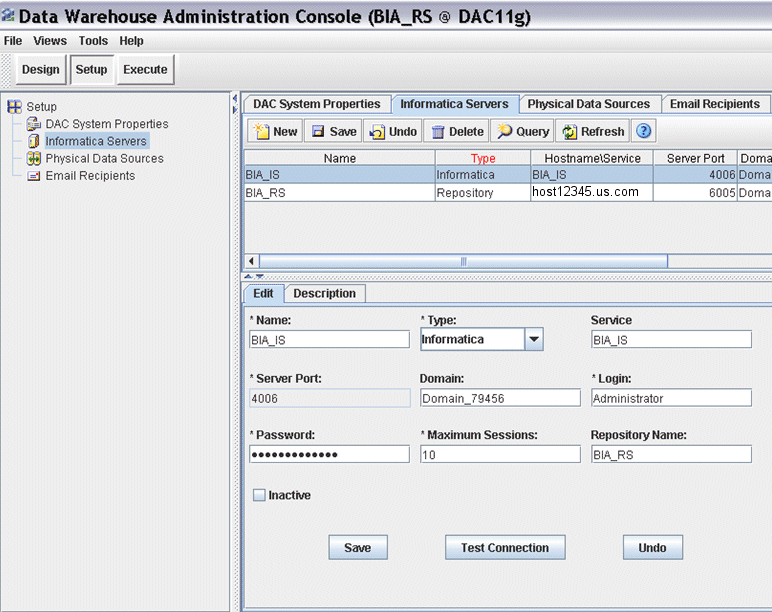Select the Edit tab
772x612 pixels.
pyautogui.click(x=263, y=293)
